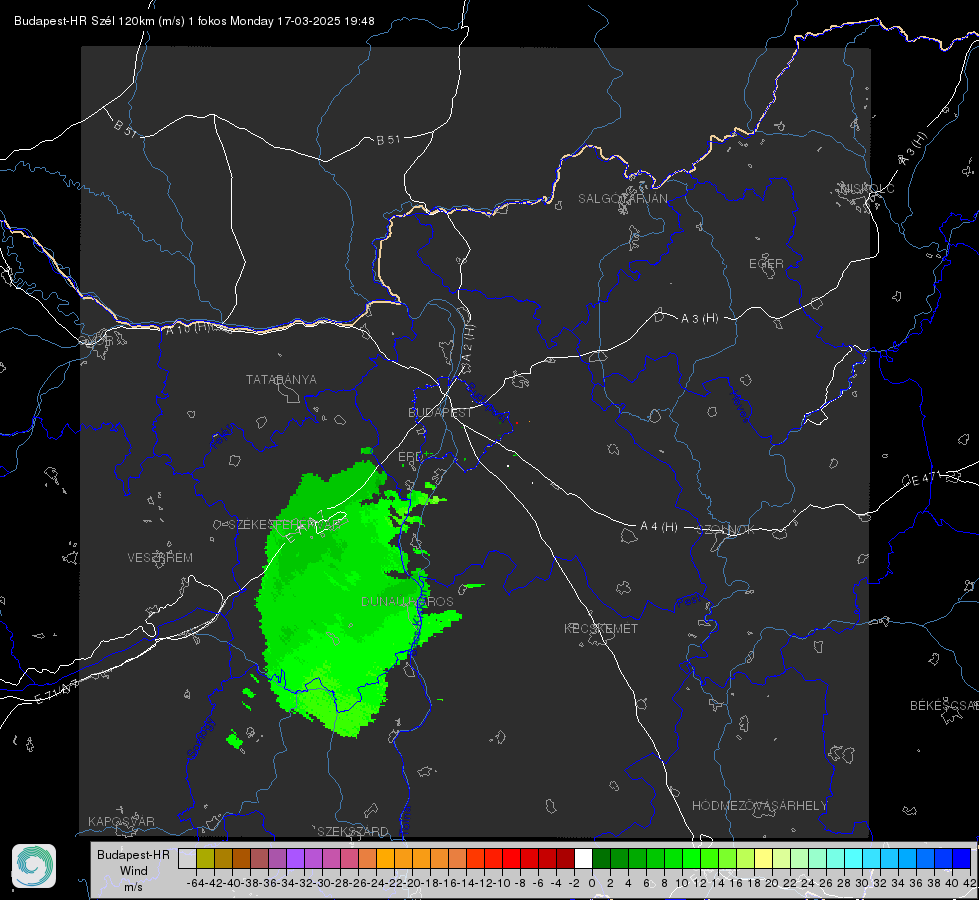Click the 'Wind' label in the legend
This screenshot has height=900, width=979.
134,871
